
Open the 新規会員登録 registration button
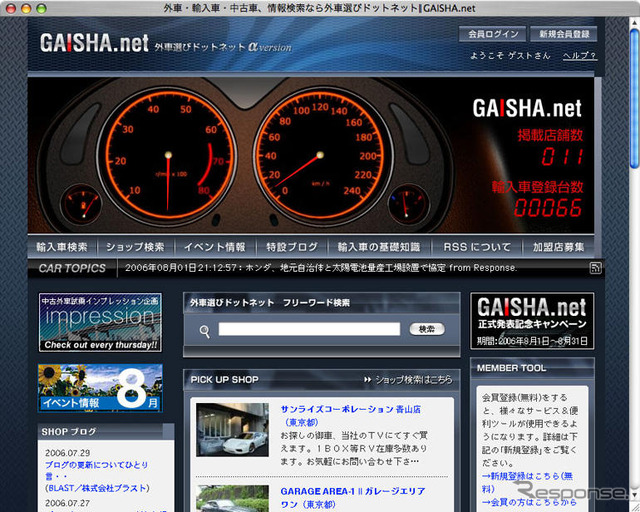[564, 34]
